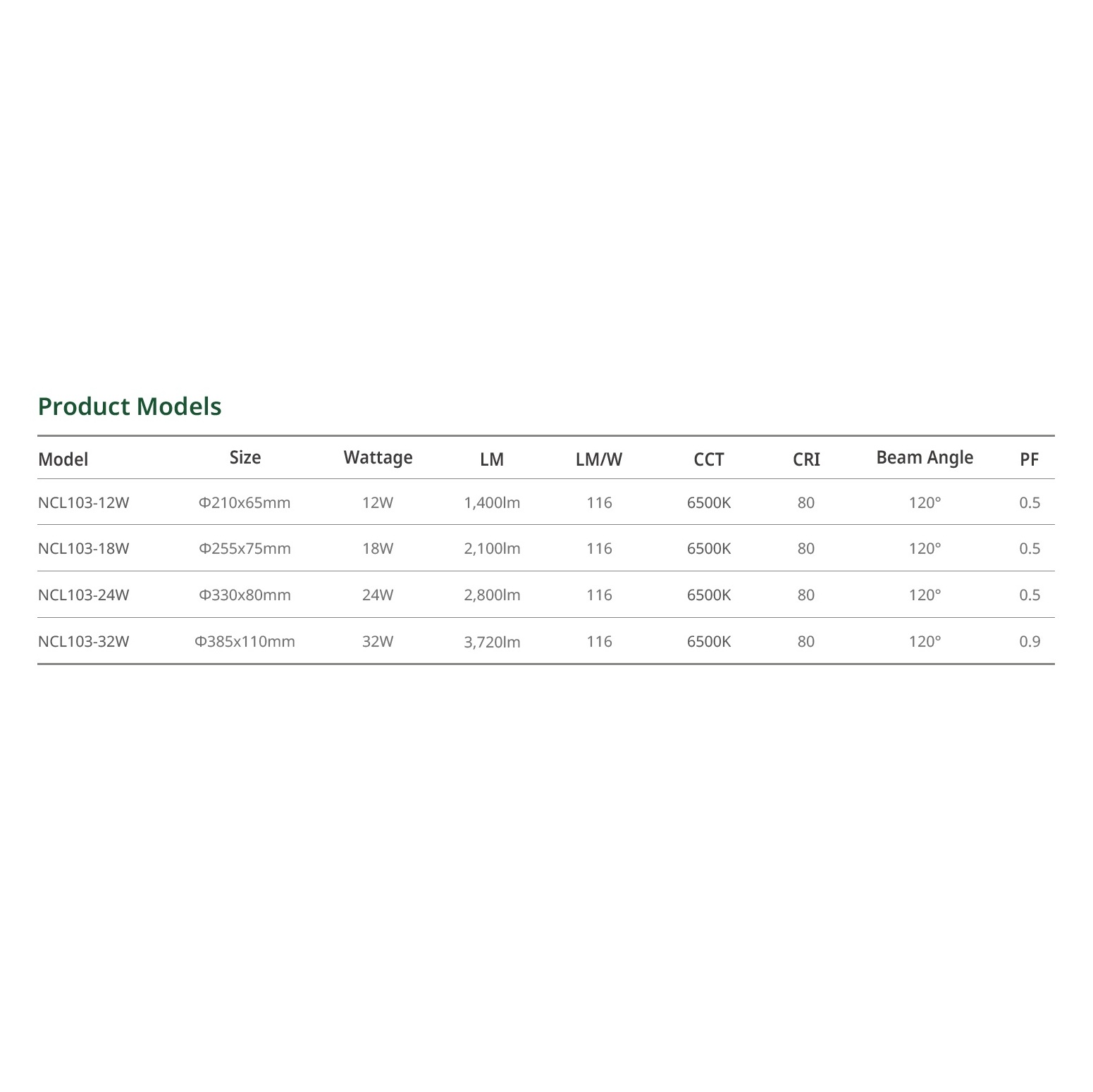Select the Φ385x110mm size cell
The height and width of the screenshot is (1092, 1093).
click(x=245, y=642)
